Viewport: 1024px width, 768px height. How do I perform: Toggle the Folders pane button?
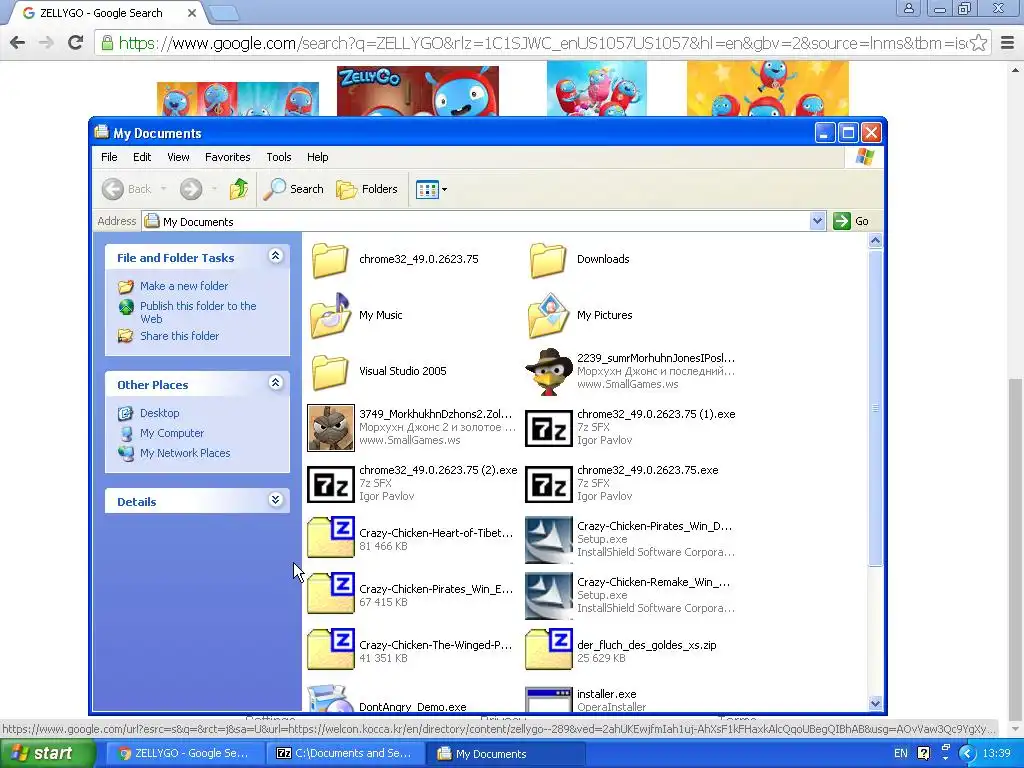tap(367, 189)
